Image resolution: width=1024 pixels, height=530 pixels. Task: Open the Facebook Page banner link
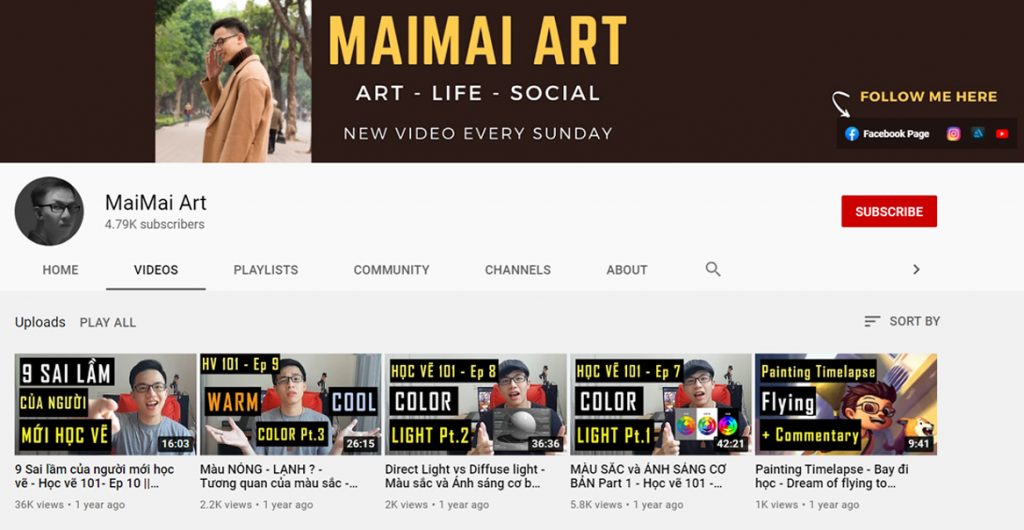886,134
